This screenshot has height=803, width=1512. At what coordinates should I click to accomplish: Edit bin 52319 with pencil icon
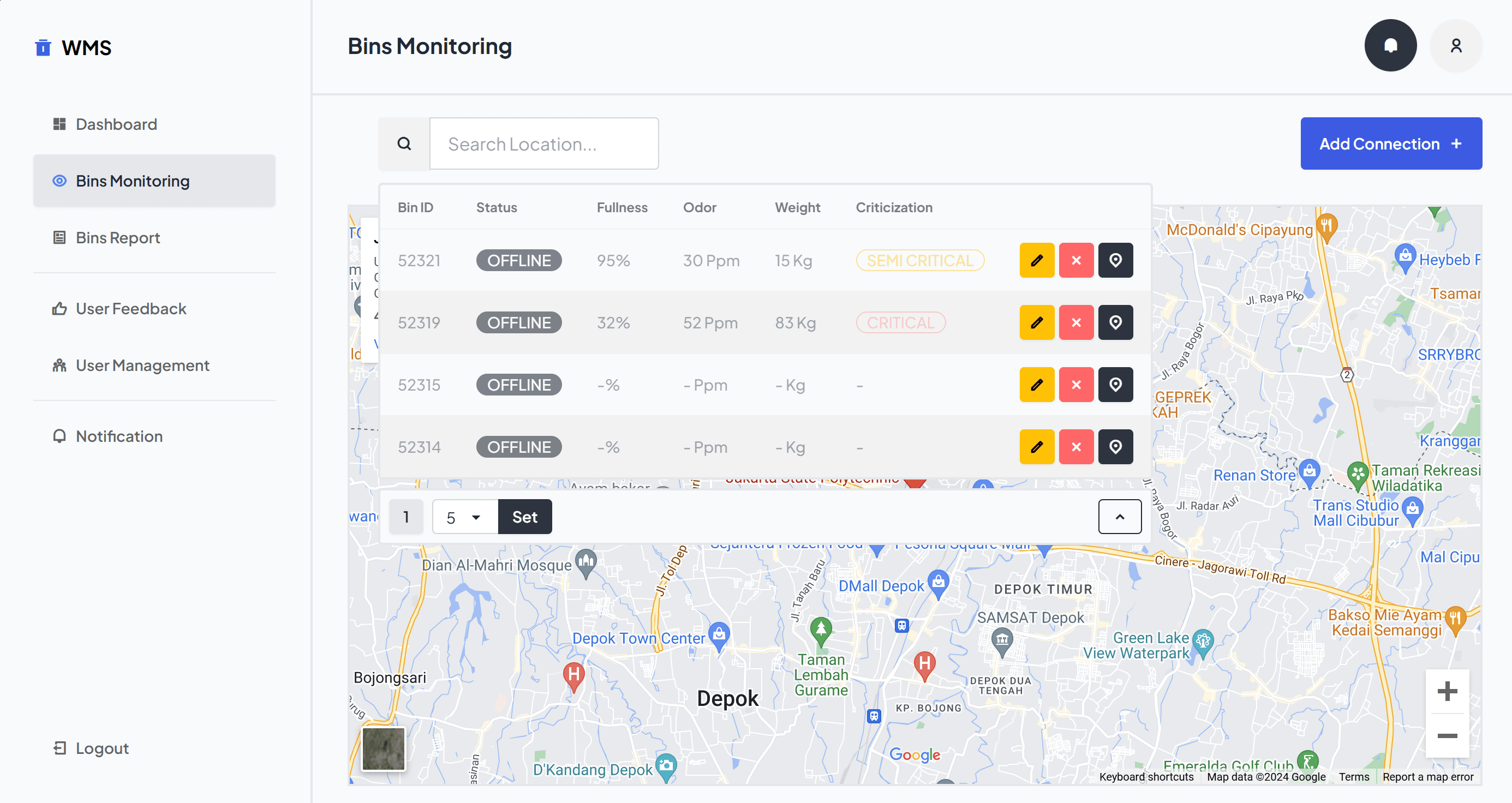coord(1037,322)
